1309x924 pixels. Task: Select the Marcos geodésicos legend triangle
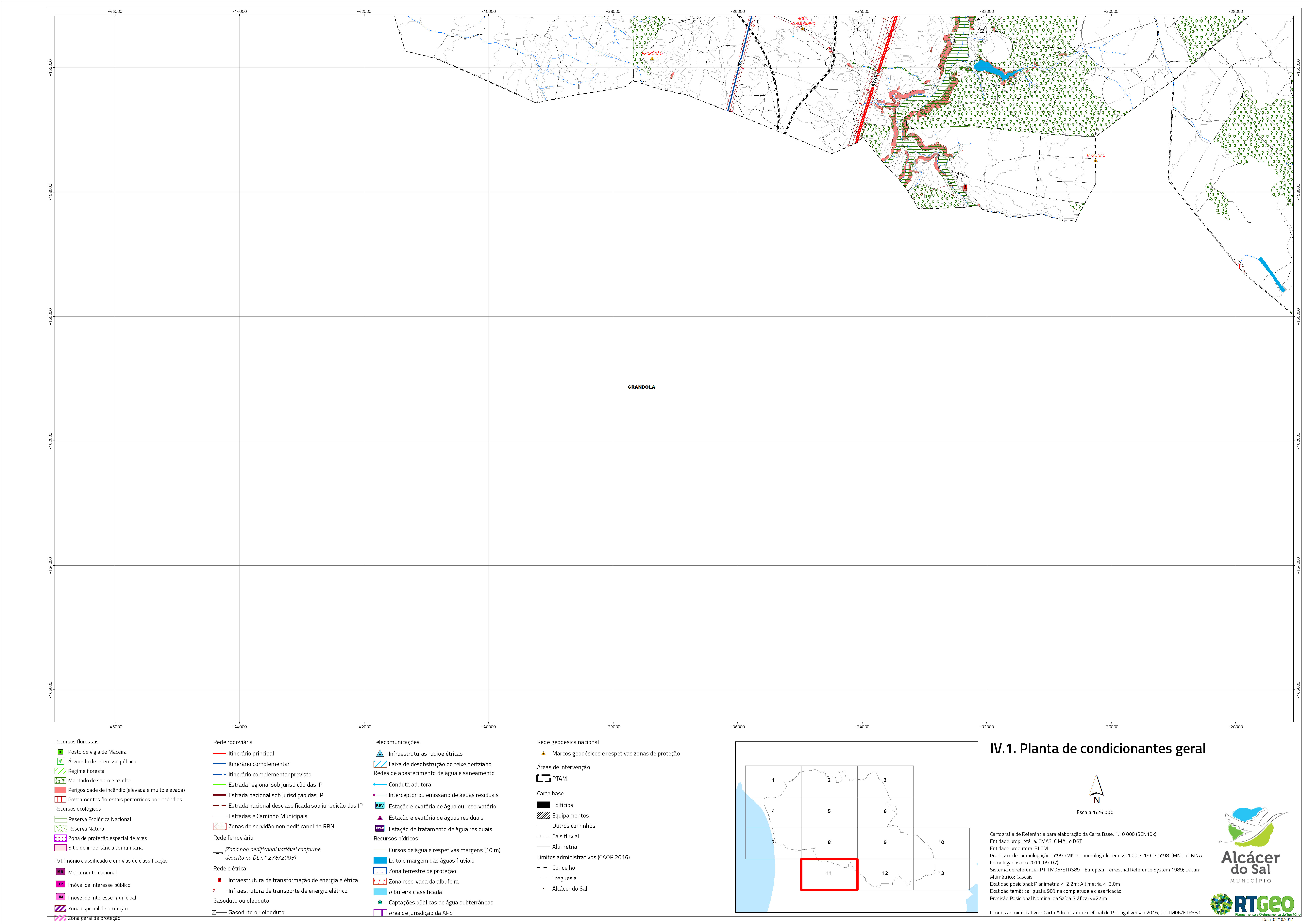coord(543,754)
